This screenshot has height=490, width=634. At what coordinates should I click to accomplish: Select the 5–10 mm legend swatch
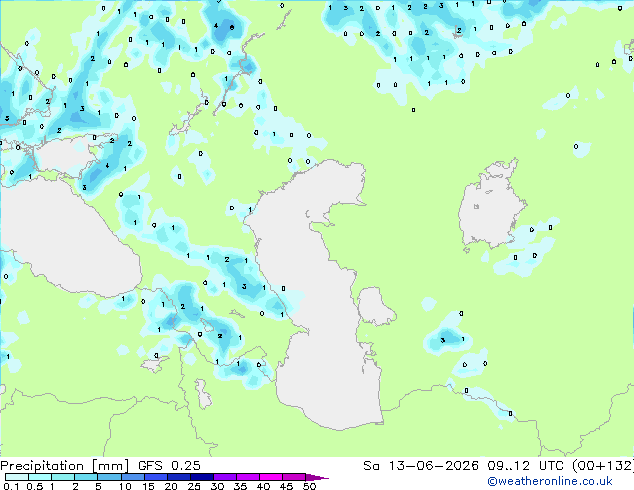pyautogui.click(x=109, y=477)
